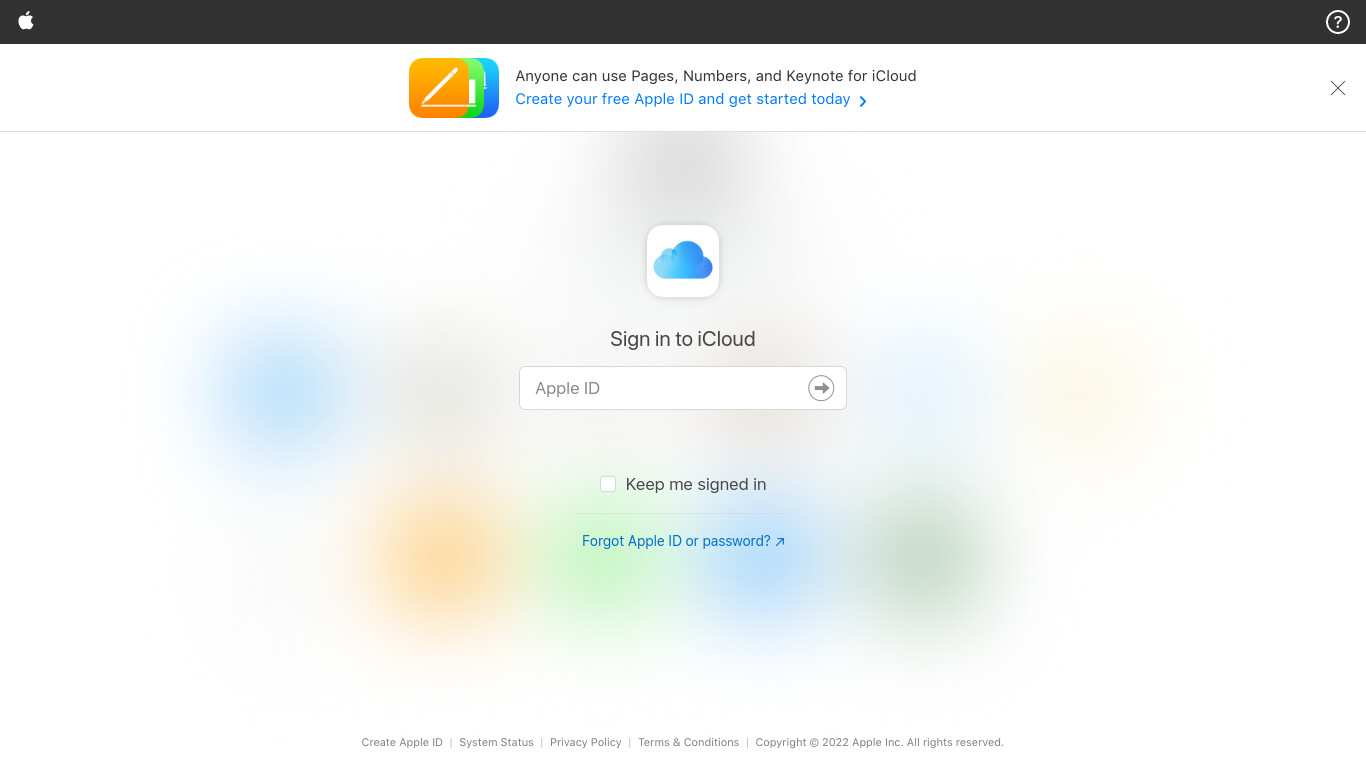Click the copyright 2022 Apple Inc. text
Image resolution: width=1366 pixels, height=768 pixels.
[879, 742]
